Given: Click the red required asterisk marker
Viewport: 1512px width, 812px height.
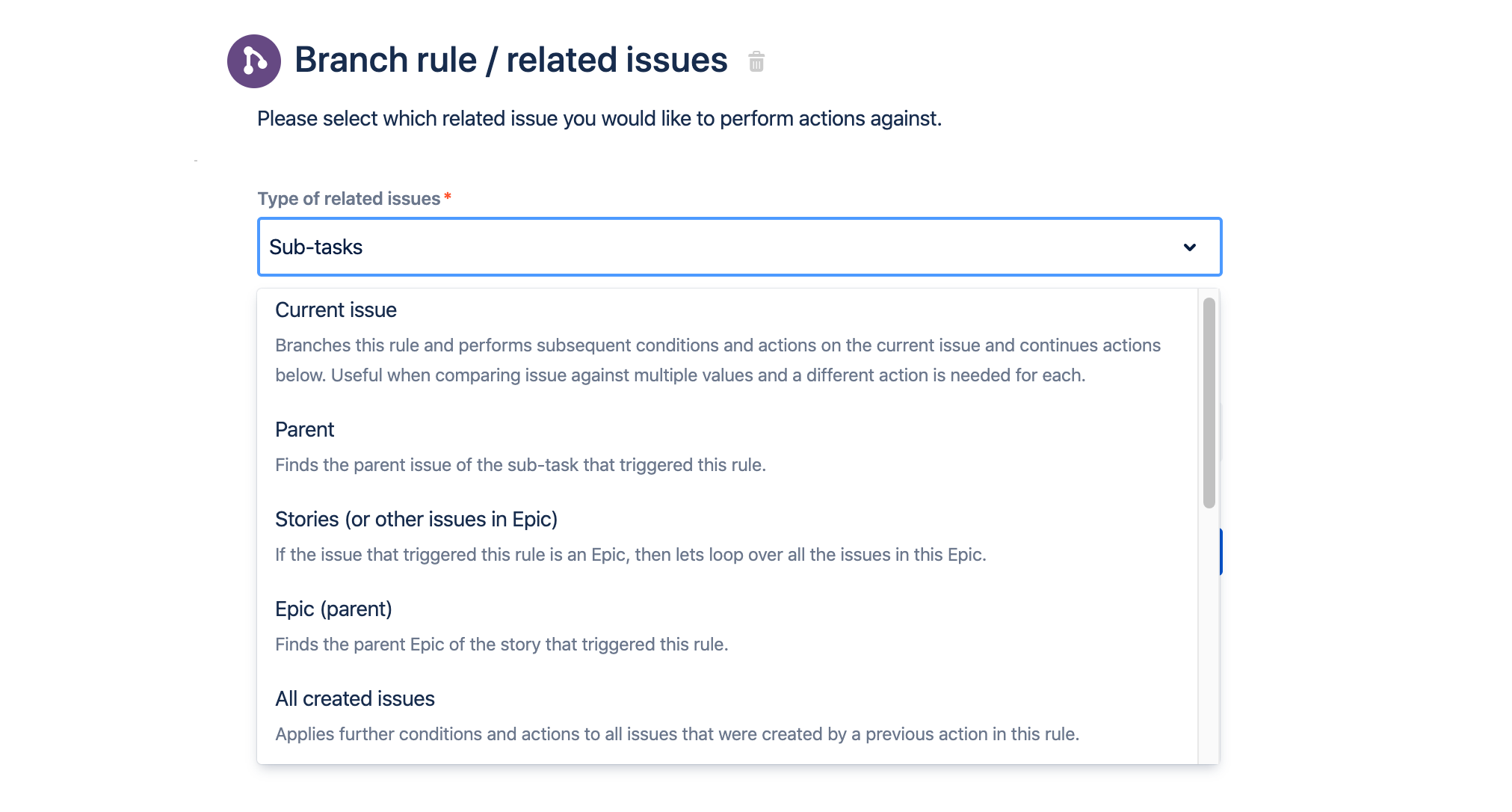Looking at the screenshot, I should pyautogui.click(x=448, y=197).
